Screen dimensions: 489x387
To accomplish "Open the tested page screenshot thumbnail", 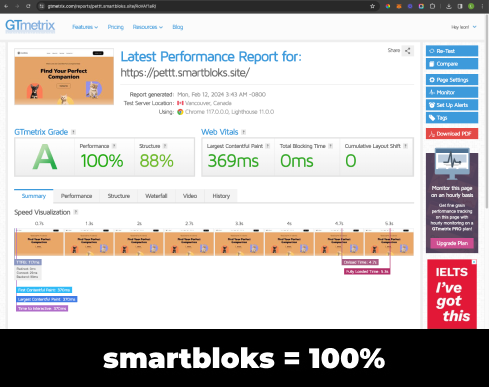I will point(64,77).
